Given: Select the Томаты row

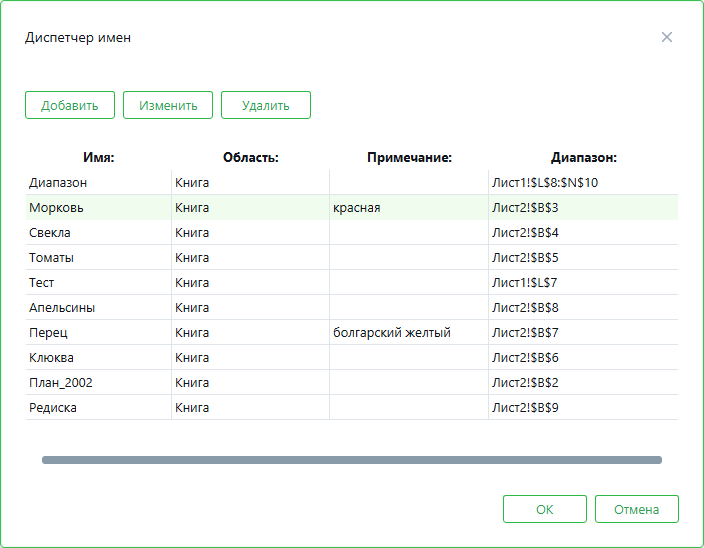Looking at the screenshot, I should (x=51, y=258).
